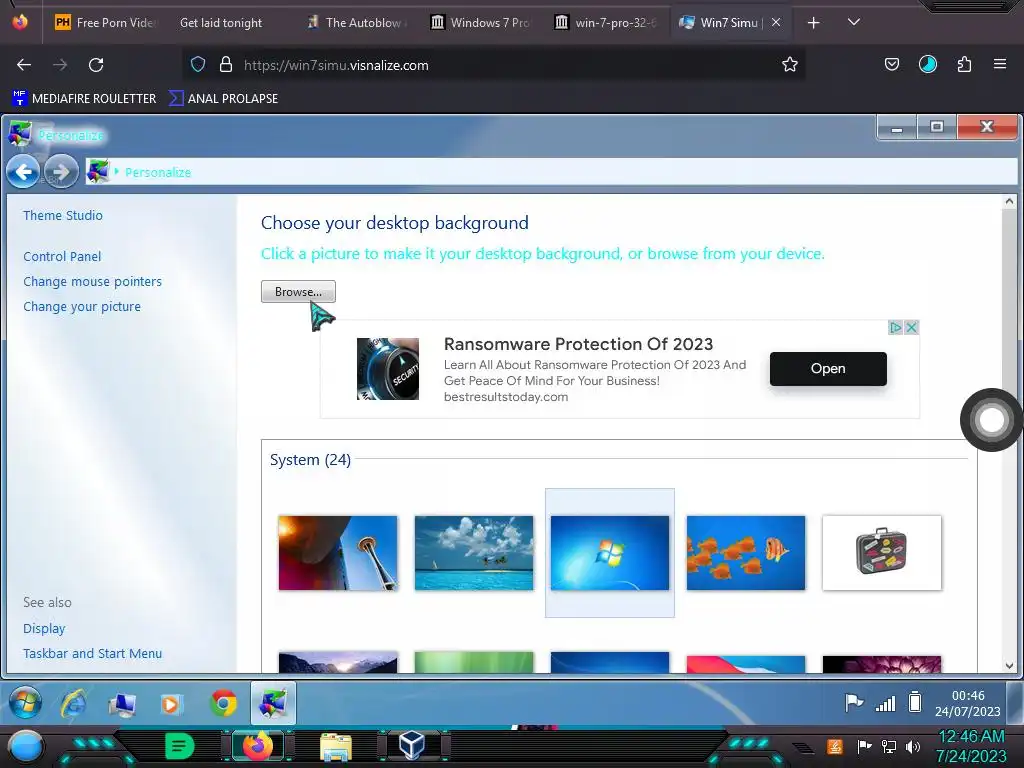
Task: Click Personalize item in simulated taskbar
Action: (x=273, y=703)
